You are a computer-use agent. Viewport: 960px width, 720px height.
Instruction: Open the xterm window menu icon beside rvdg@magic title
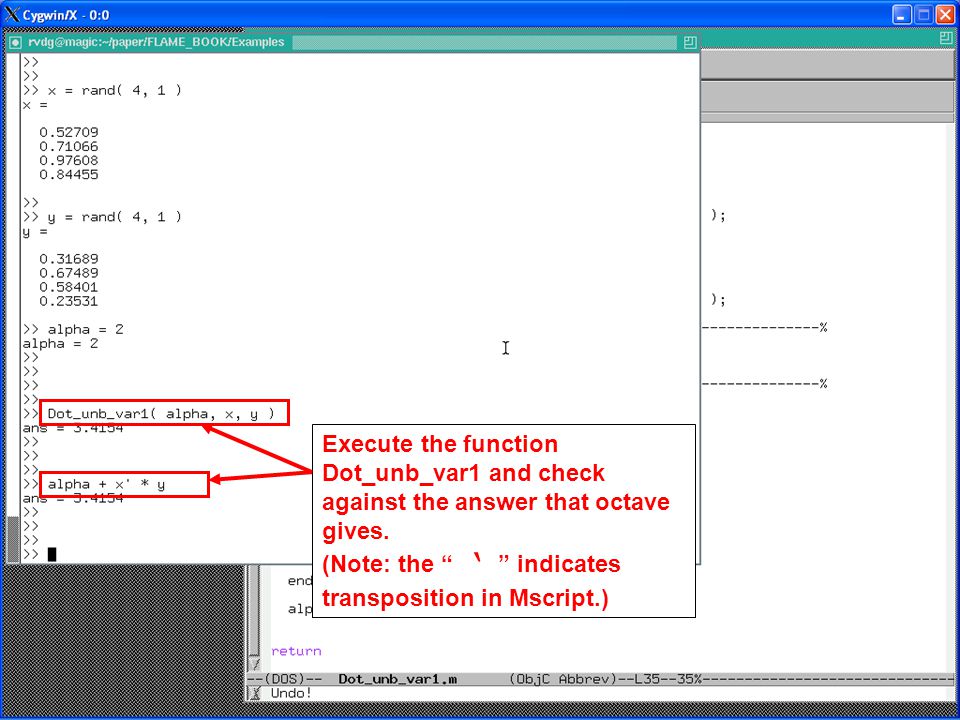pyautogui.click(x=17, y=42)
